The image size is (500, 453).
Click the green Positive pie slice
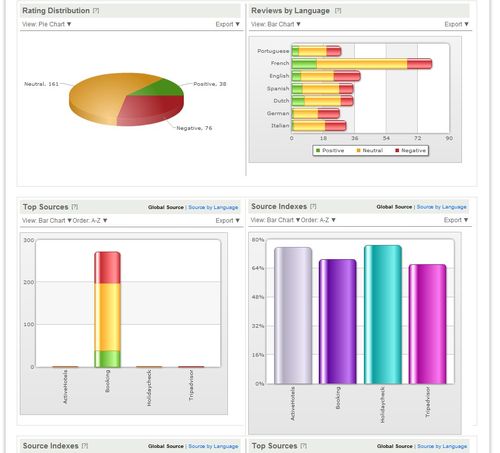[163, 89]
